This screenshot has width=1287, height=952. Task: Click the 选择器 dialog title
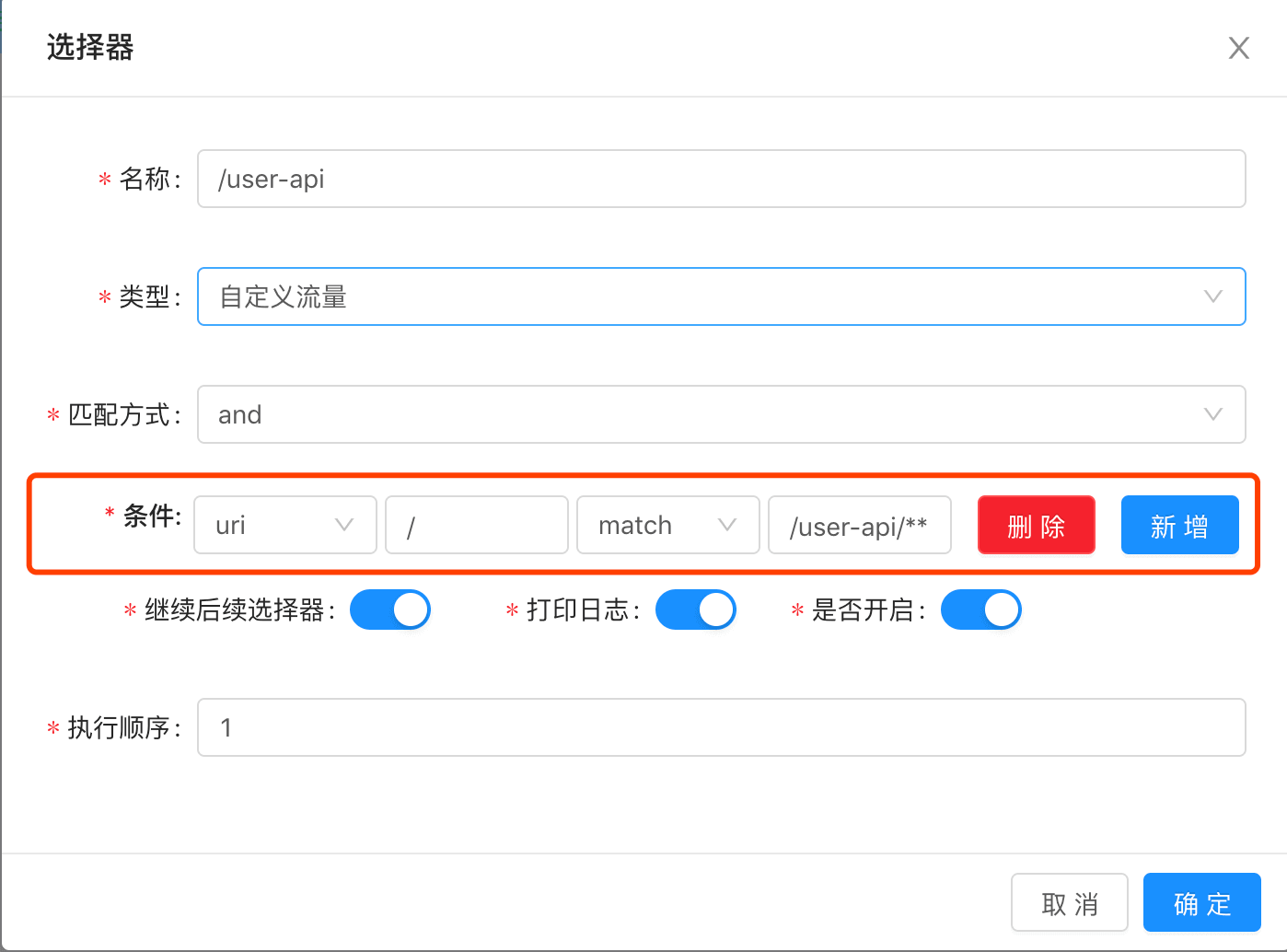(x=89, y=48)
